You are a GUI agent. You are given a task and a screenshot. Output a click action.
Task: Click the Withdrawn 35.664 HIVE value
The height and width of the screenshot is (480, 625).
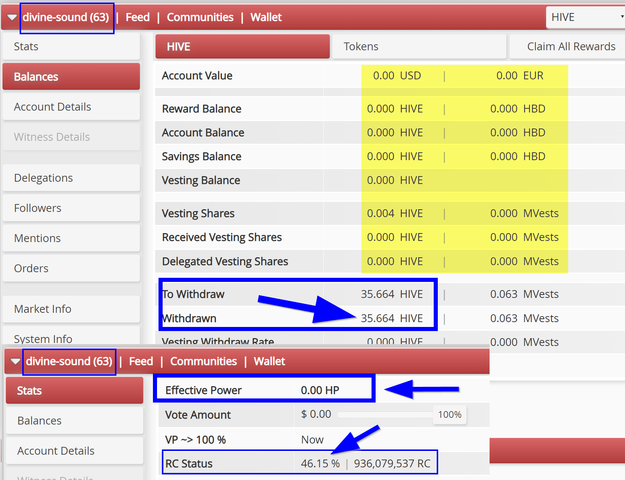pyautogui.click(x=392, y=318)
